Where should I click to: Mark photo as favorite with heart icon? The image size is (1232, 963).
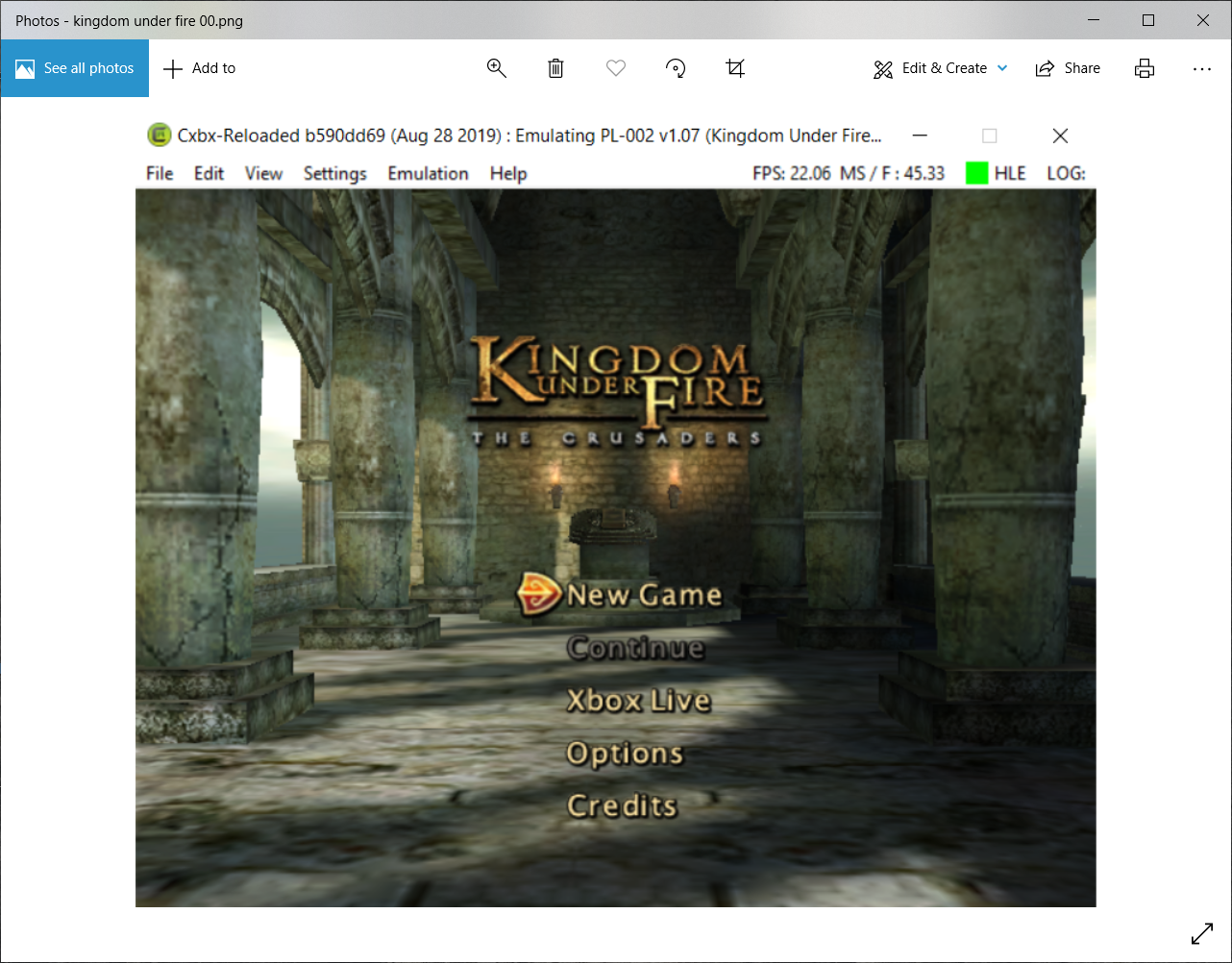pyautogui.click(x=616, y=68)
